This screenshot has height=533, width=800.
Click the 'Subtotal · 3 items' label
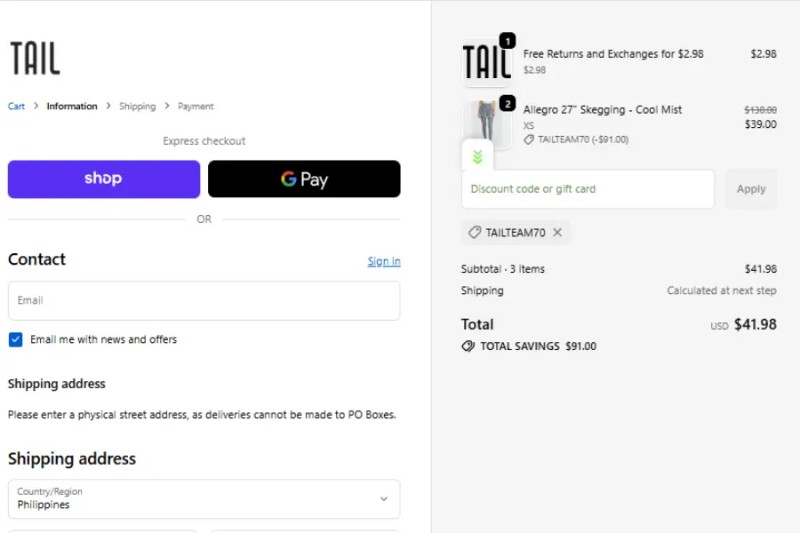(503, 269)
